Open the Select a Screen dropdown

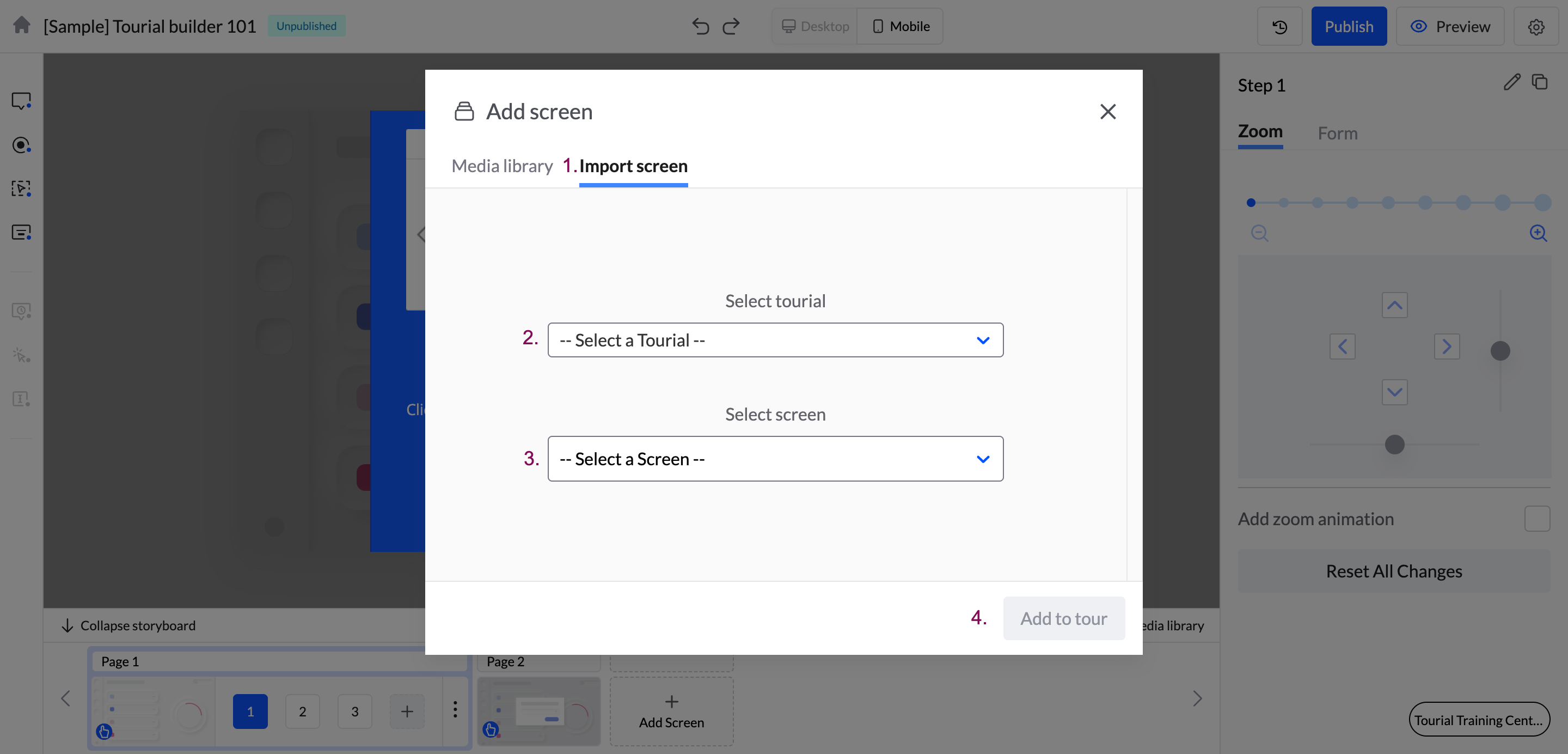(x=775, y=459)
